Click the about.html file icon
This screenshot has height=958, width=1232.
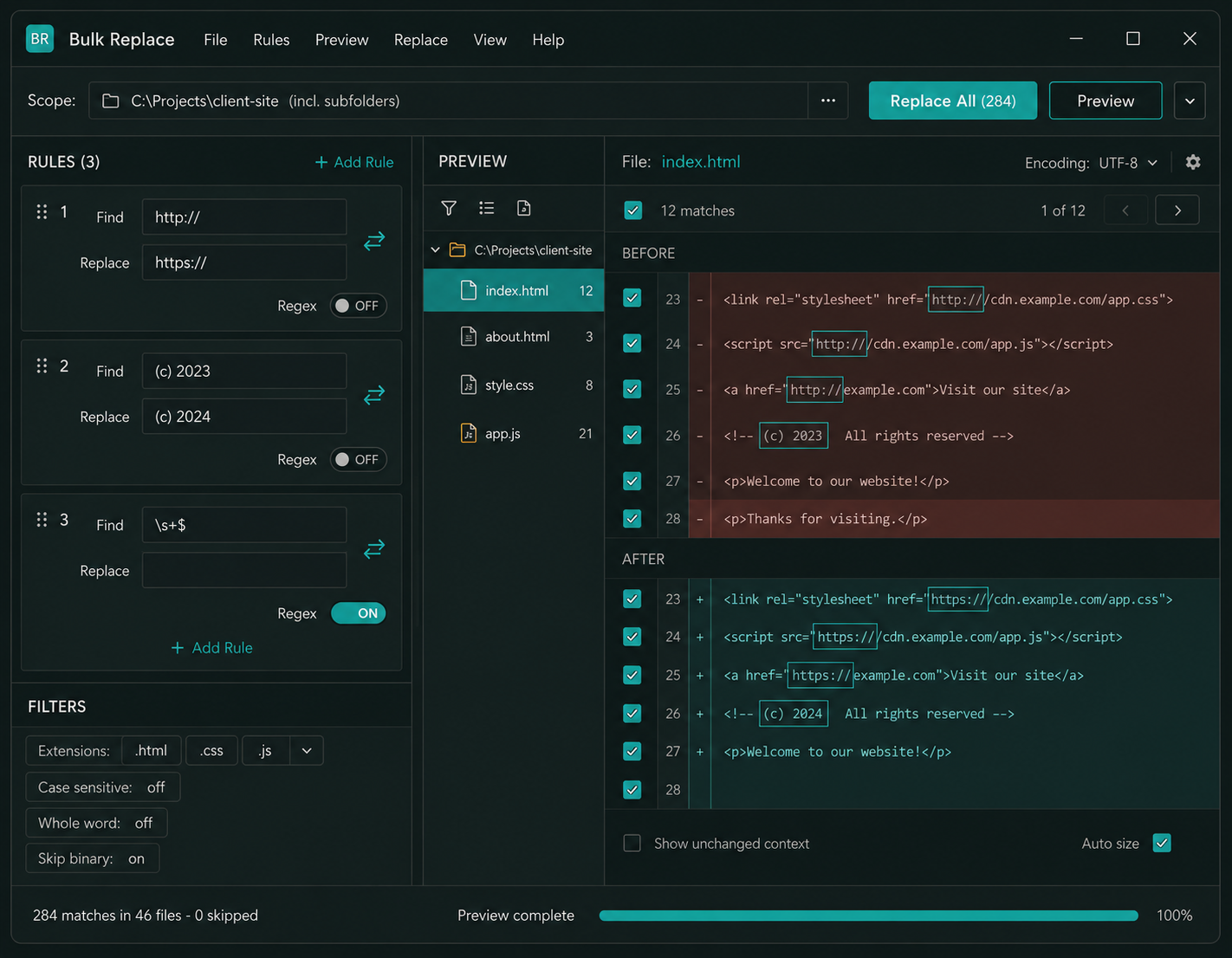pos(469,336)
